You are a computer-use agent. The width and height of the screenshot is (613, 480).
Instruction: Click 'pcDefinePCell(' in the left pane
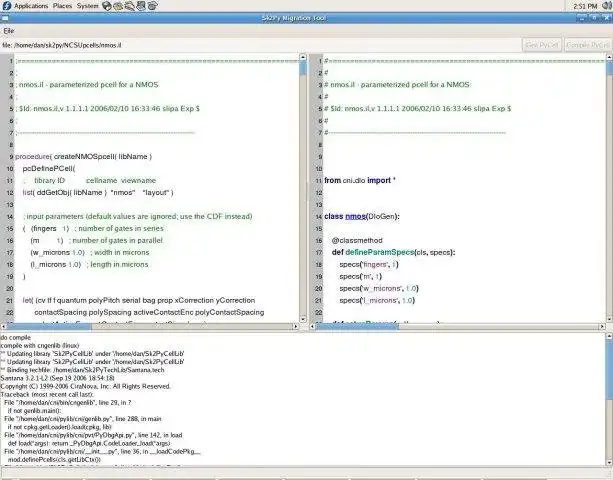tap(49, 169)
